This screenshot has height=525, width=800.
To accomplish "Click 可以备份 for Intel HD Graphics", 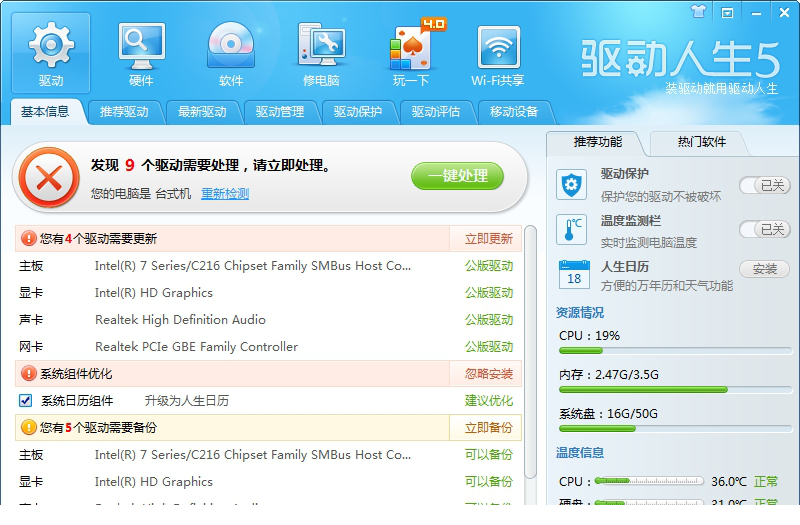I will coord(488,482).
